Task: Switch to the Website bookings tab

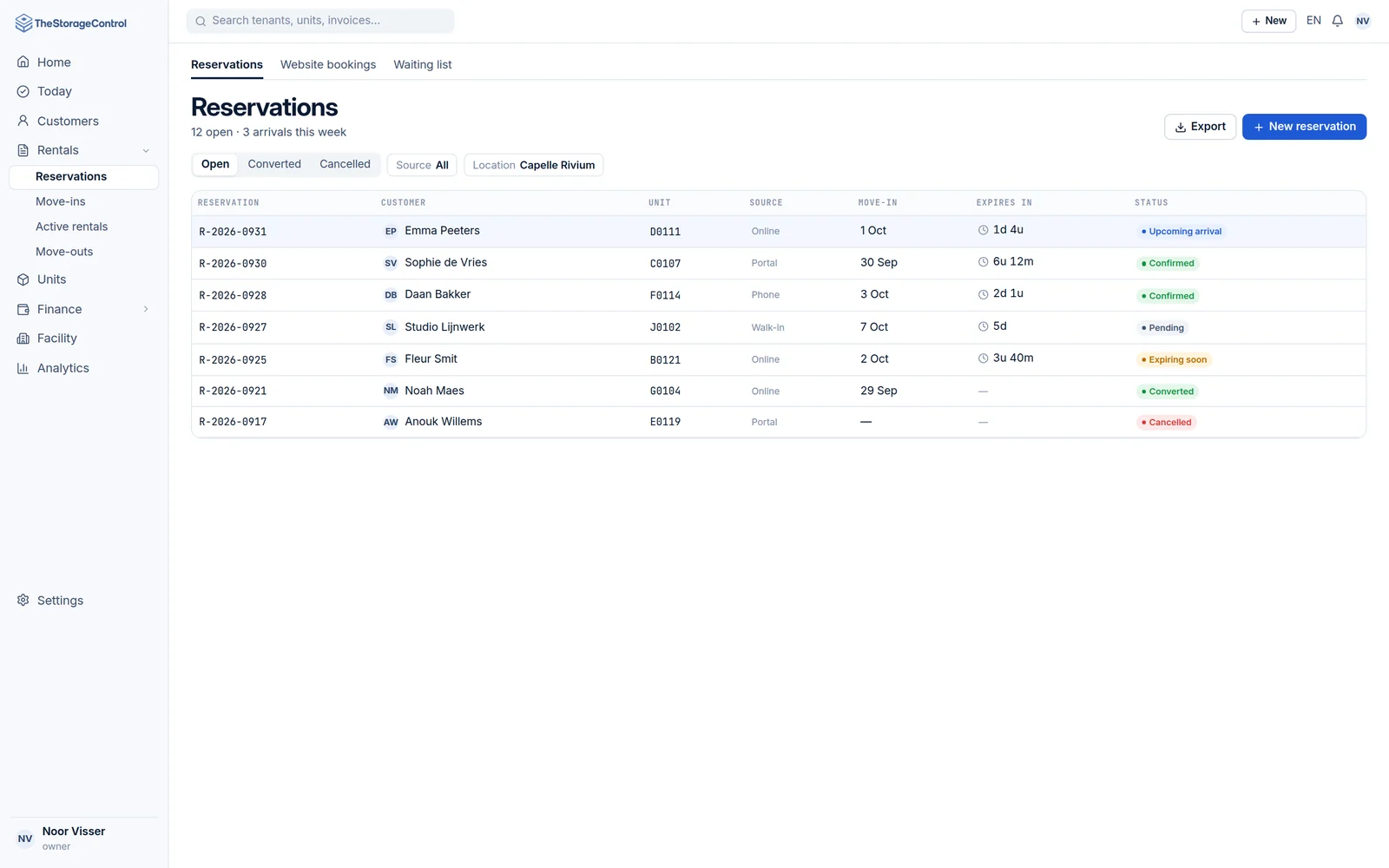Action: [328, 65]
